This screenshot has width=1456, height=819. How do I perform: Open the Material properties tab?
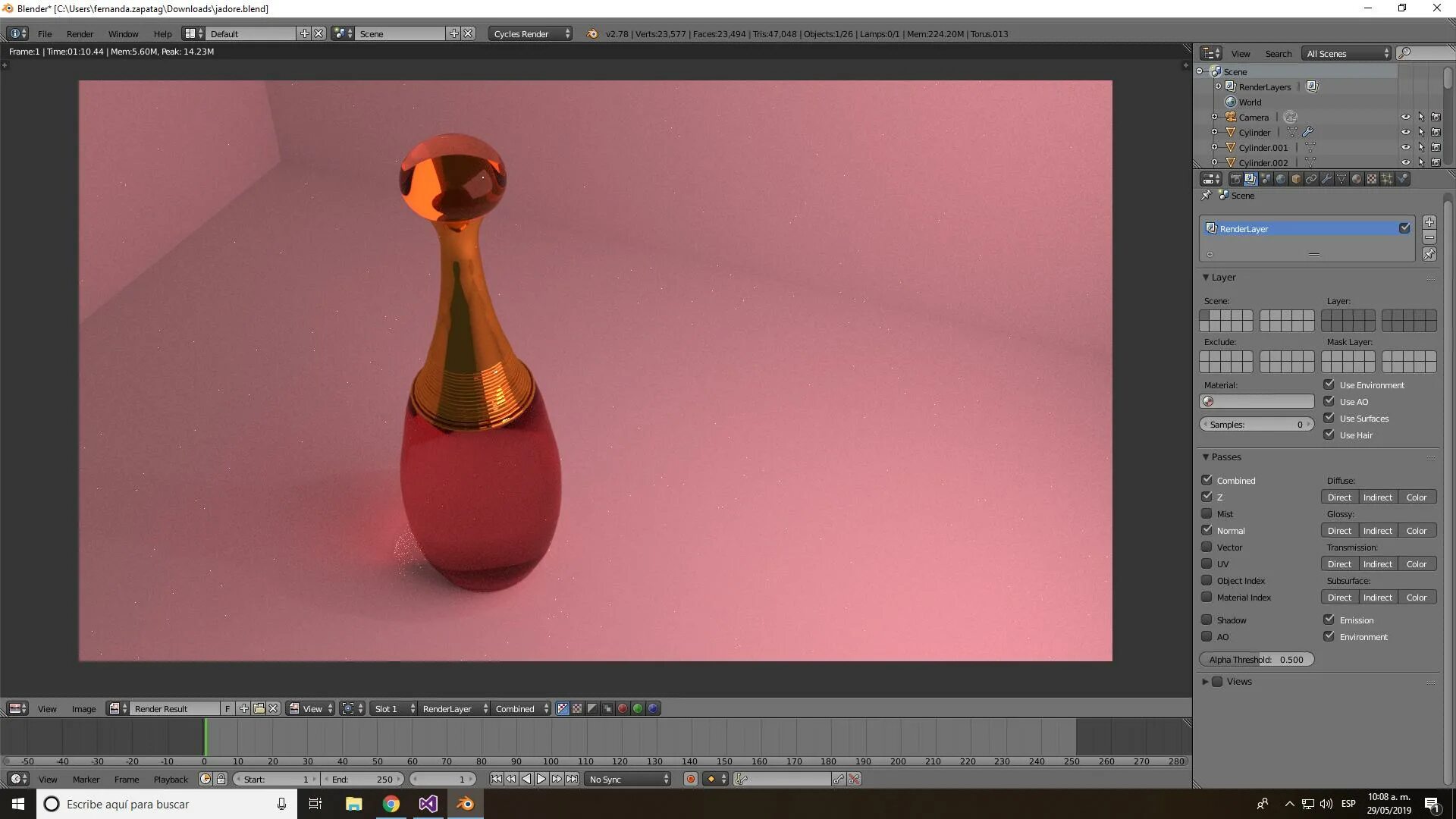pos(1357,179)
